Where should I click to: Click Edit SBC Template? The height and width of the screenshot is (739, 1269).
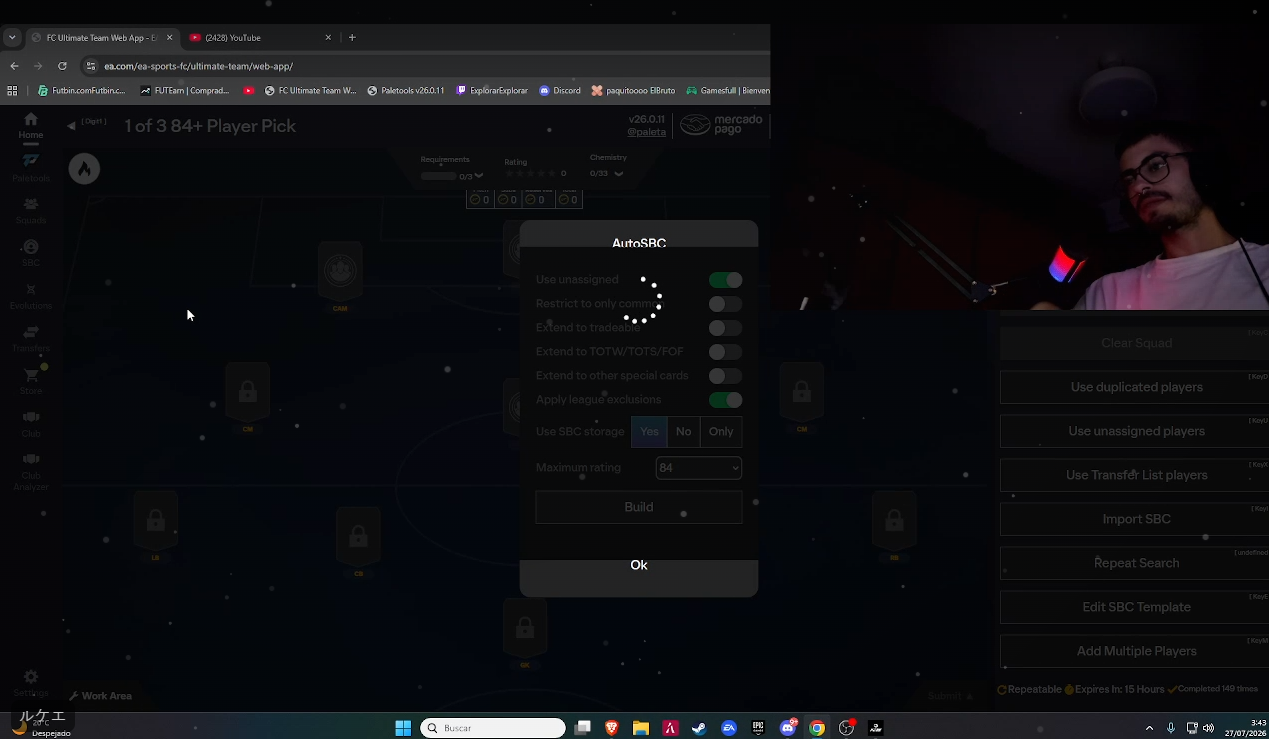tap(1137, 607)
